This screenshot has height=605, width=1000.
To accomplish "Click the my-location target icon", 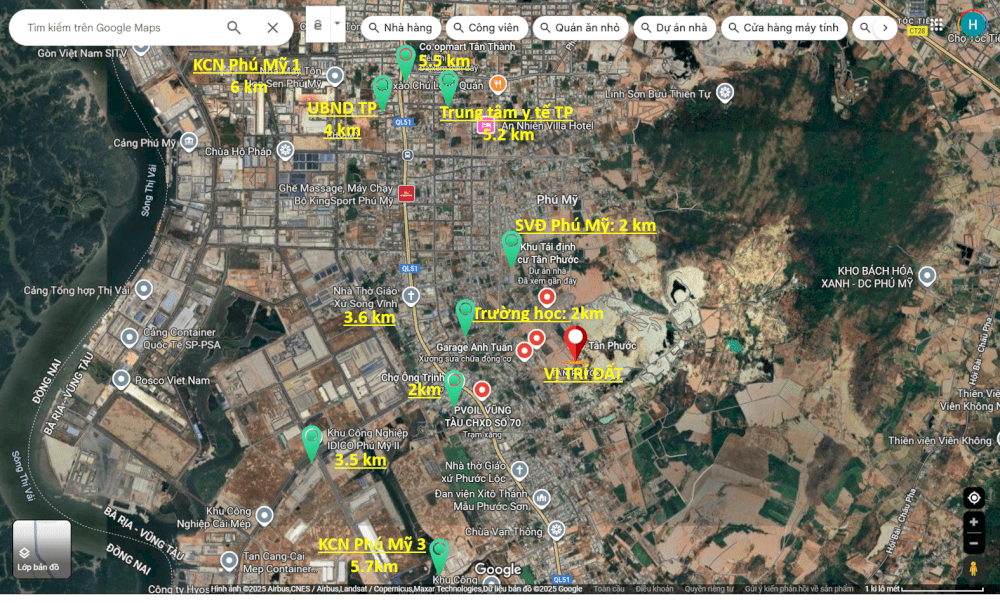I will coord(973,498).
